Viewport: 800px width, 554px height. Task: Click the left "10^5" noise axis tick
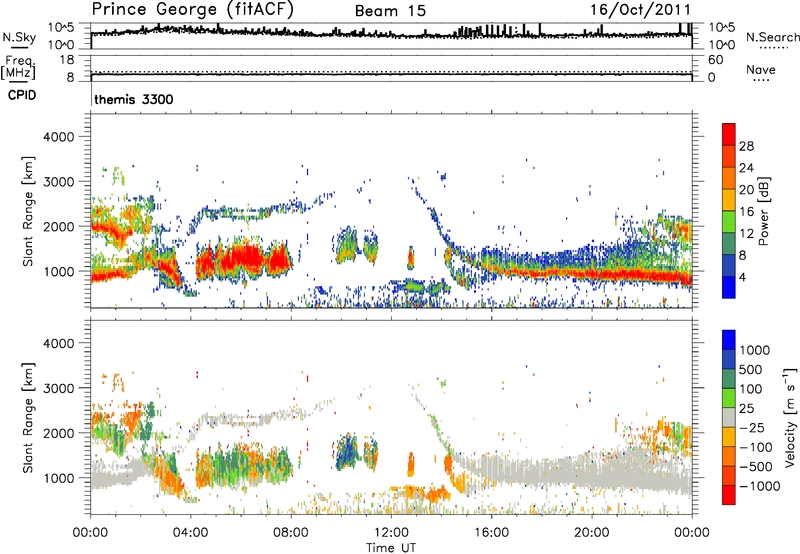click(61, 28)
